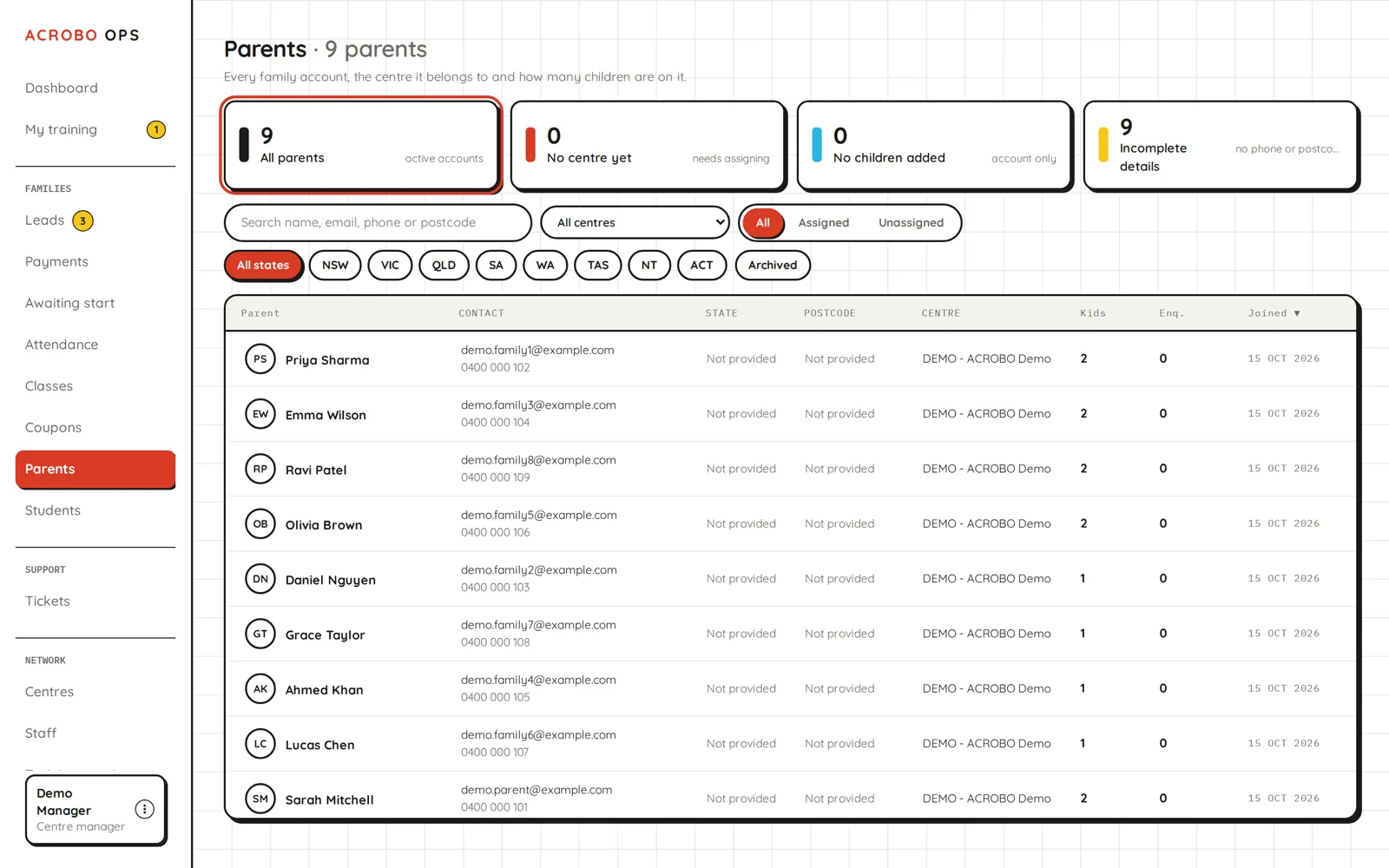
Task: Filter to Unassigned parents
Action: pyautogui.click(x=911, y=222)
